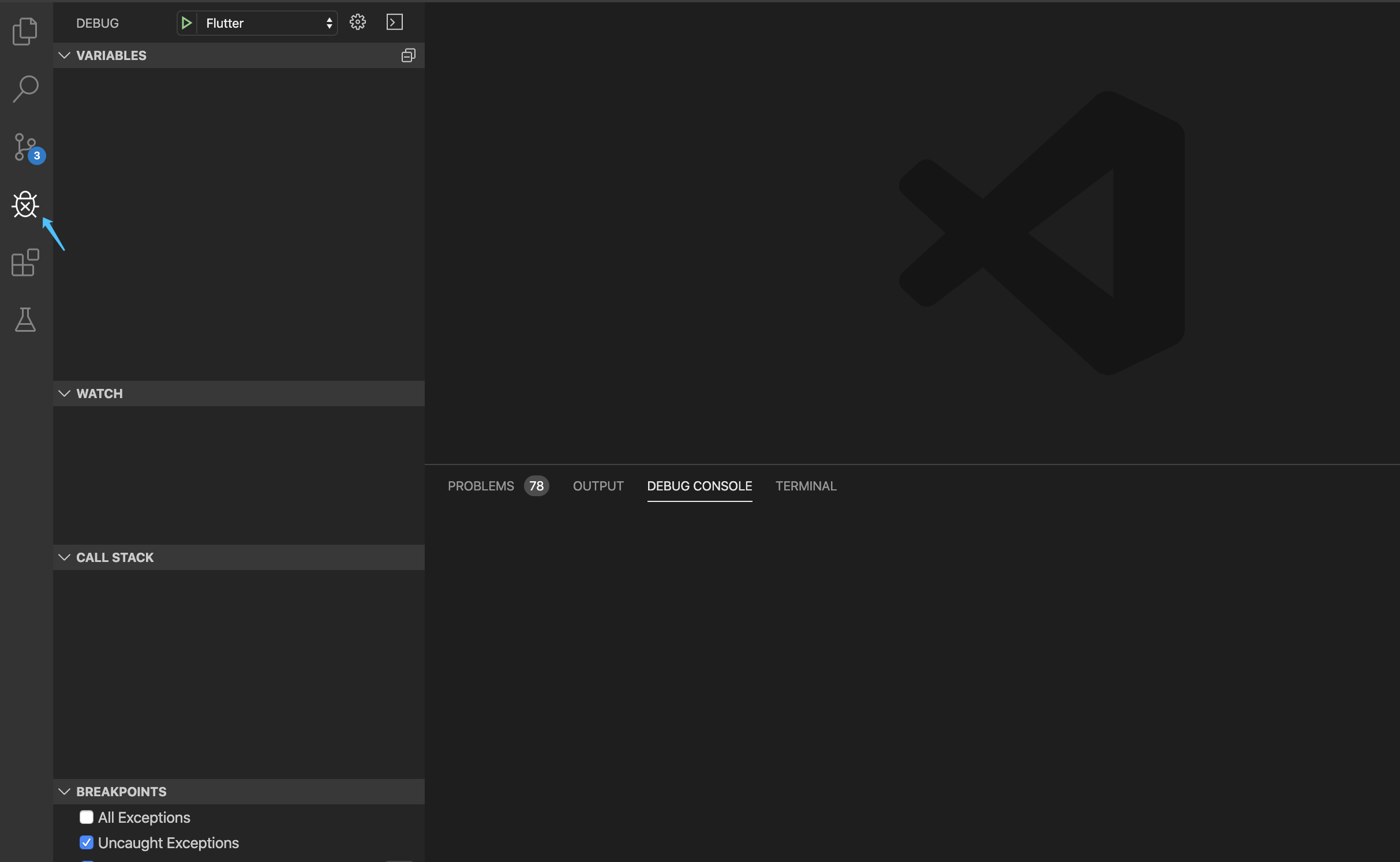Switch to PROBLEMS tab

(481, 486)
